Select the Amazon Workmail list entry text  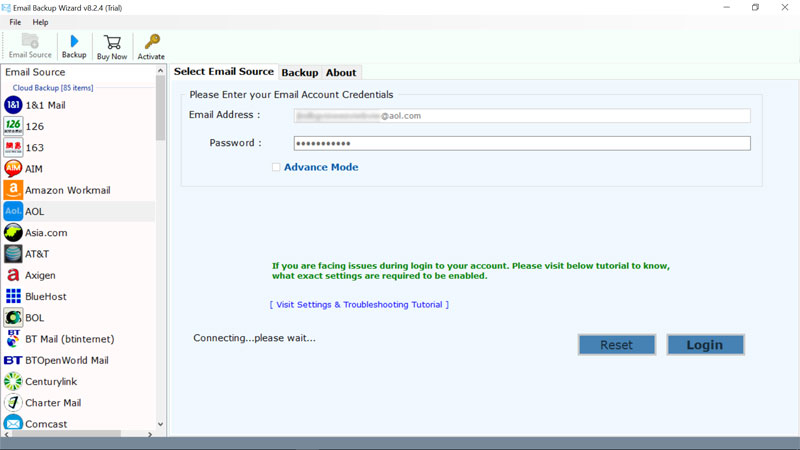(x=68, y=190)
